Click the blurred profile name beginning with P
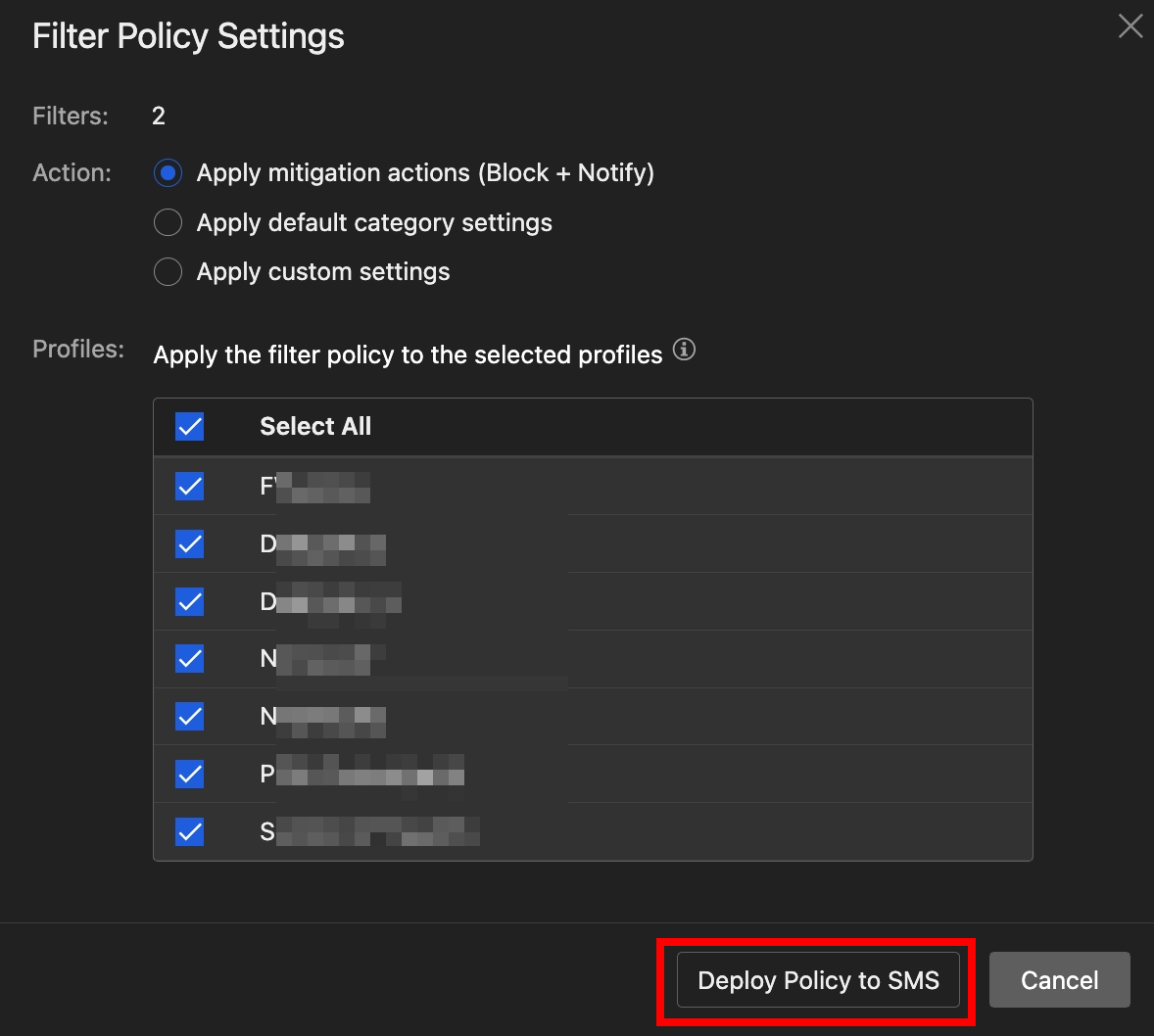The height and width of the screenshot is (1036, 1154). coord(361,775)
